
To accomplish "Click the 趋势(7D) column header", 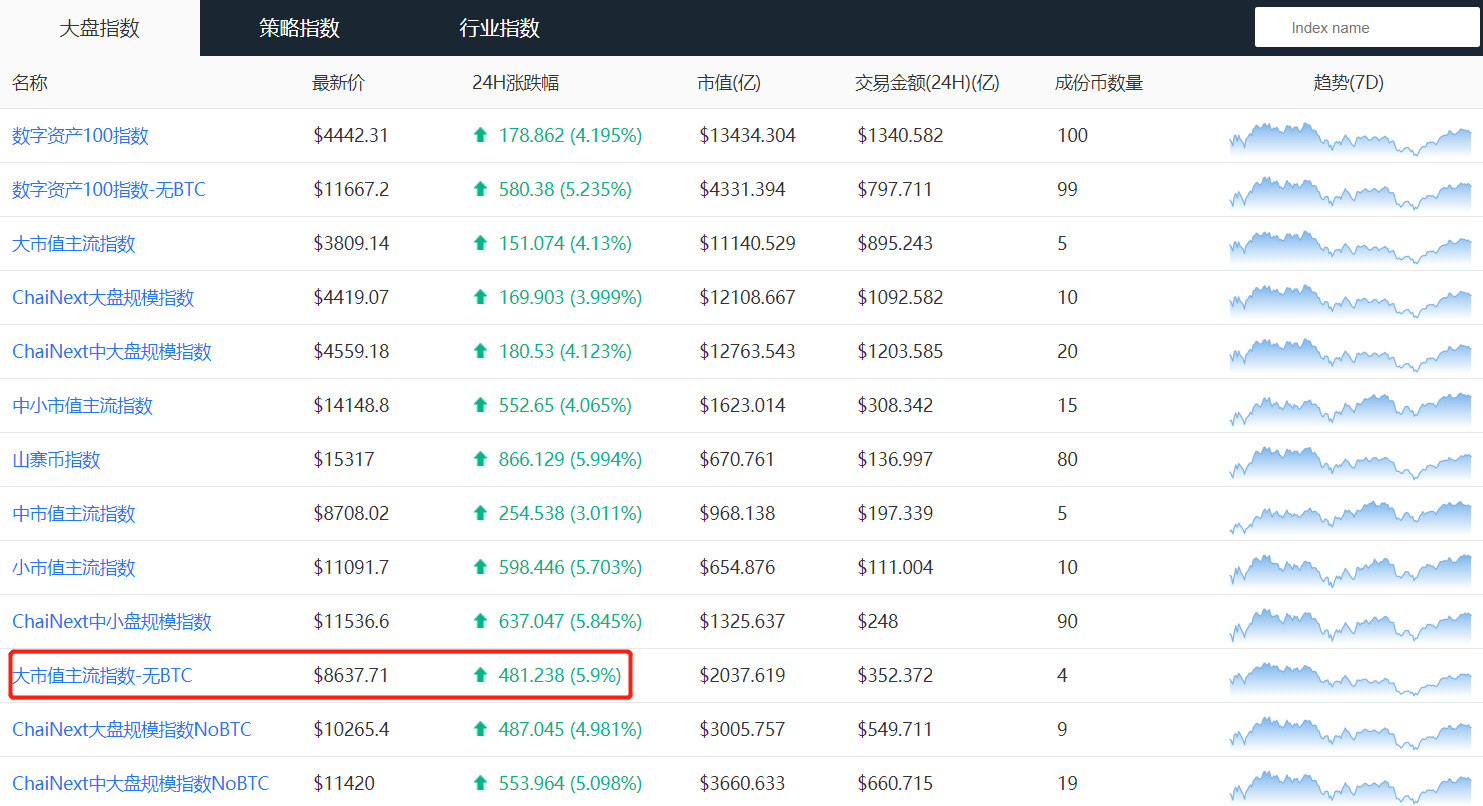I will pyautogui.click(x=1349, y=83).
